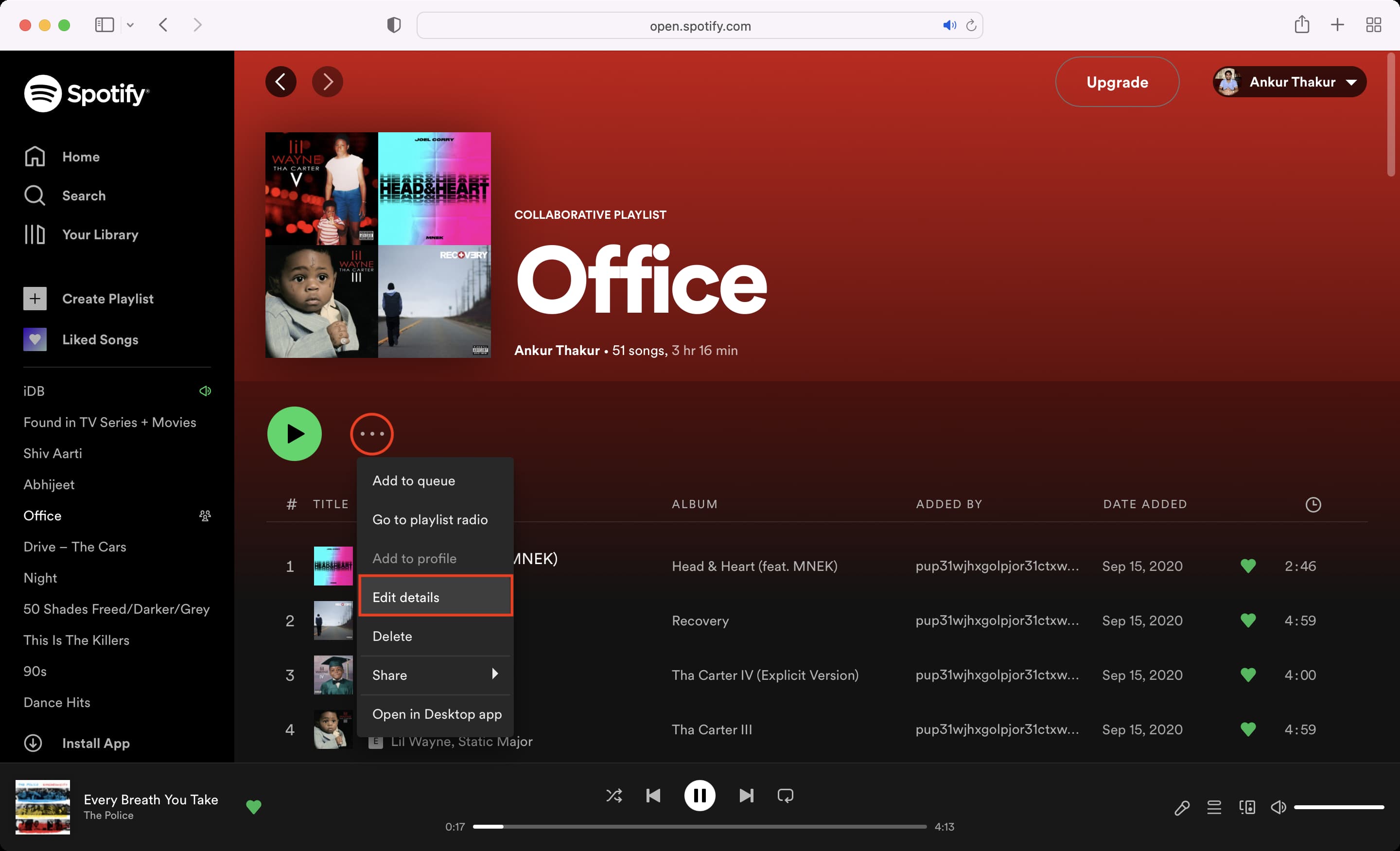Select Add to profile
The image size is (1400, 851).
[x=436, y=558]
